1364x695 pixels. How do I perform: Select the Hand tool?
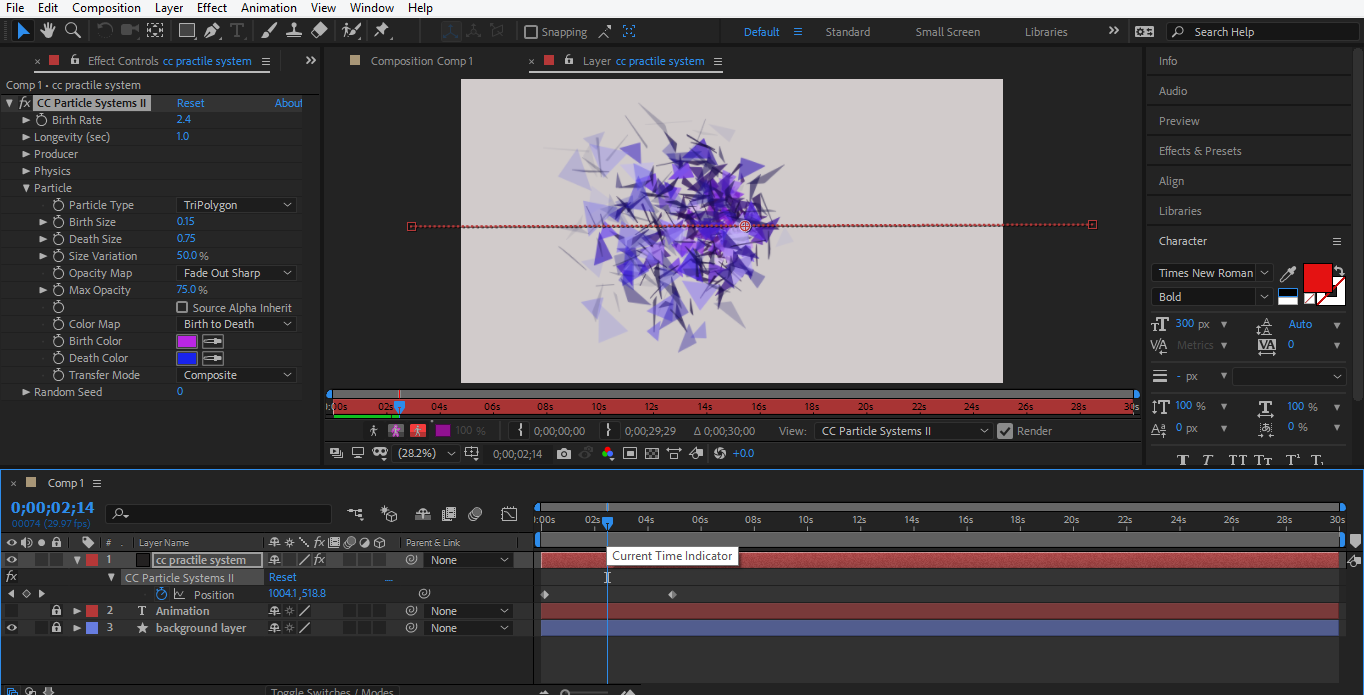click(48, 31)
